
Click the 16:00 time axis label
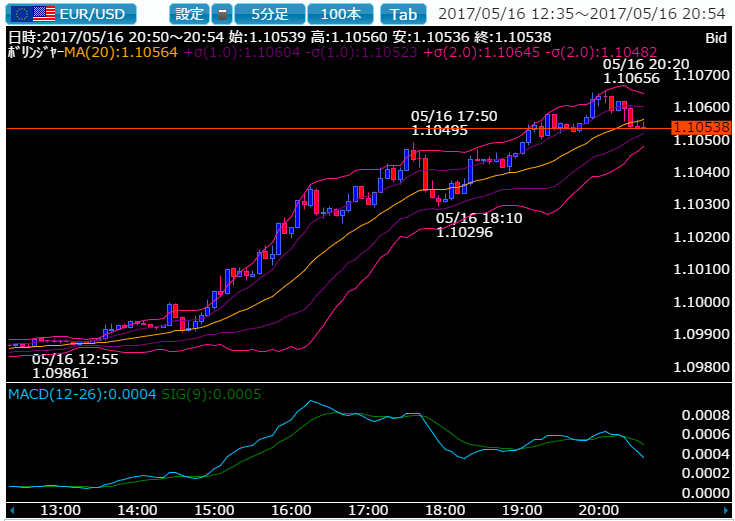pos(292,510)
